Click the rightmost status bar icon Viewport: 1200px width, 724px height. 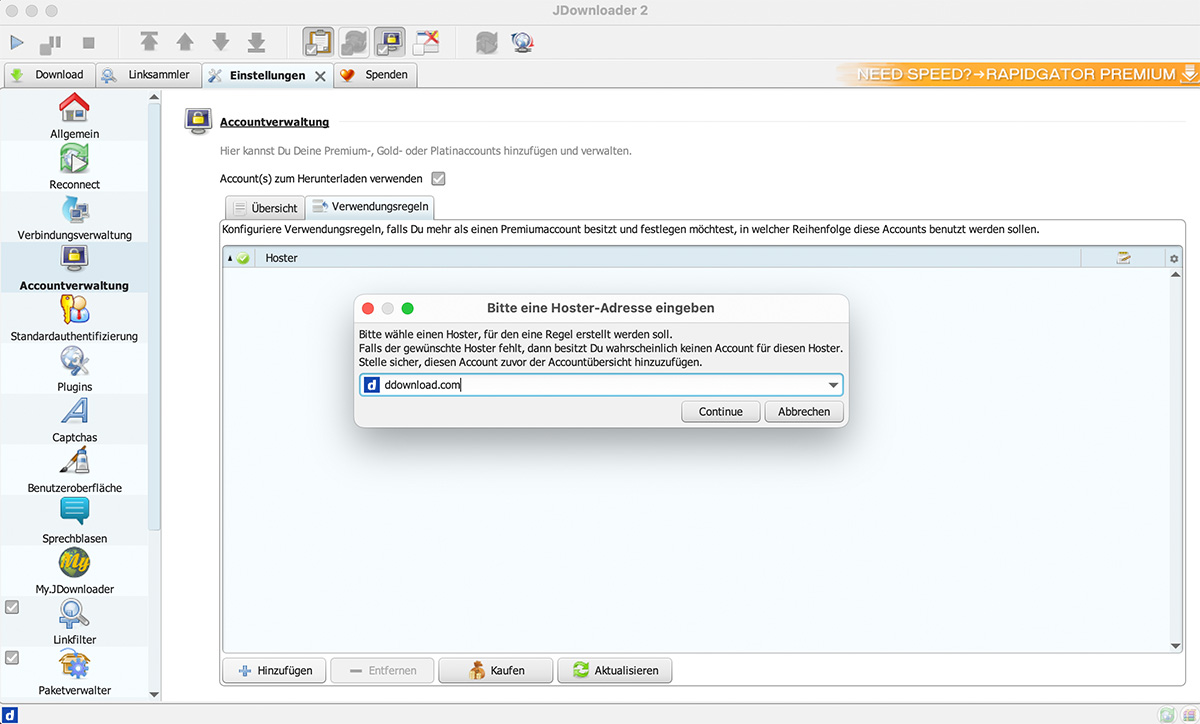(x=1188, y=714)
